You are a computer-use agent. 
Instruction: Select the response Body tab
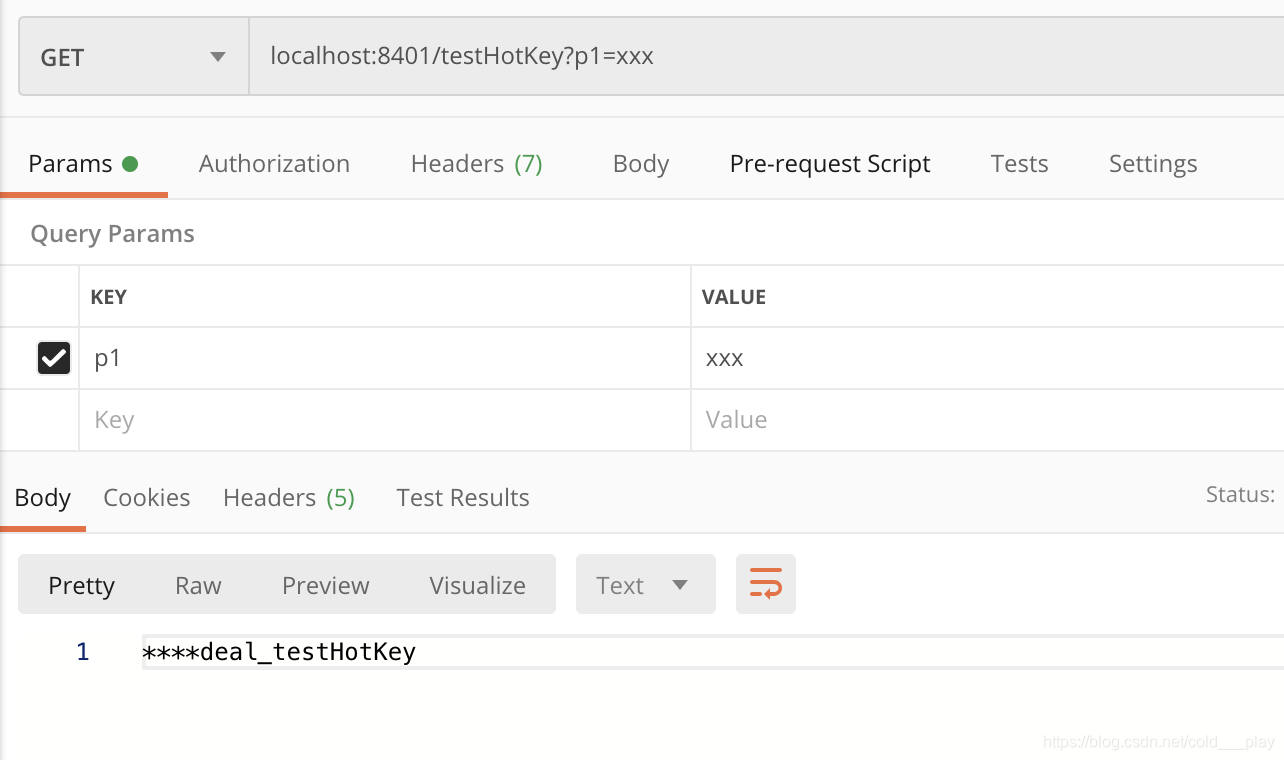[43, 498]
